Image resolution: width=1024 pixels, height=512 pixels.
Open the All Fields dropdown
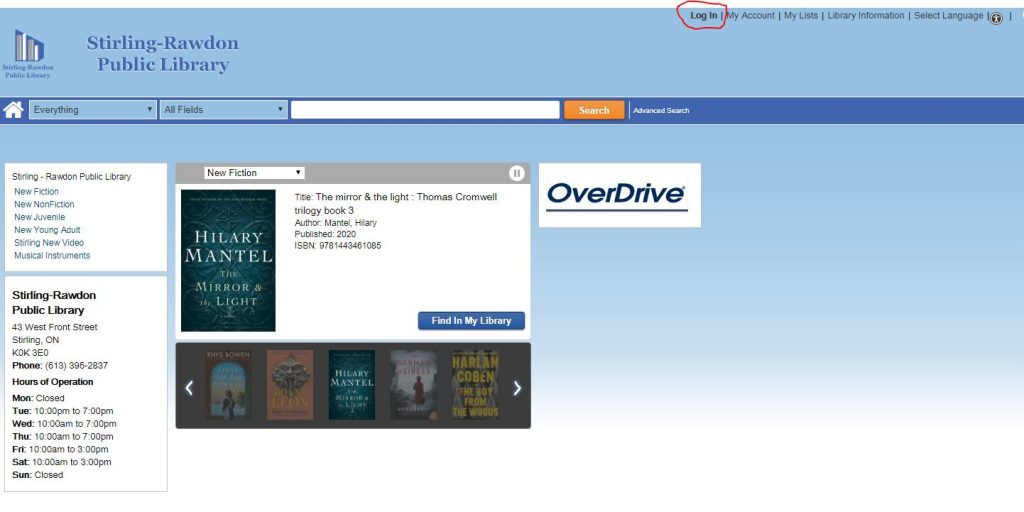pos(224,110)
